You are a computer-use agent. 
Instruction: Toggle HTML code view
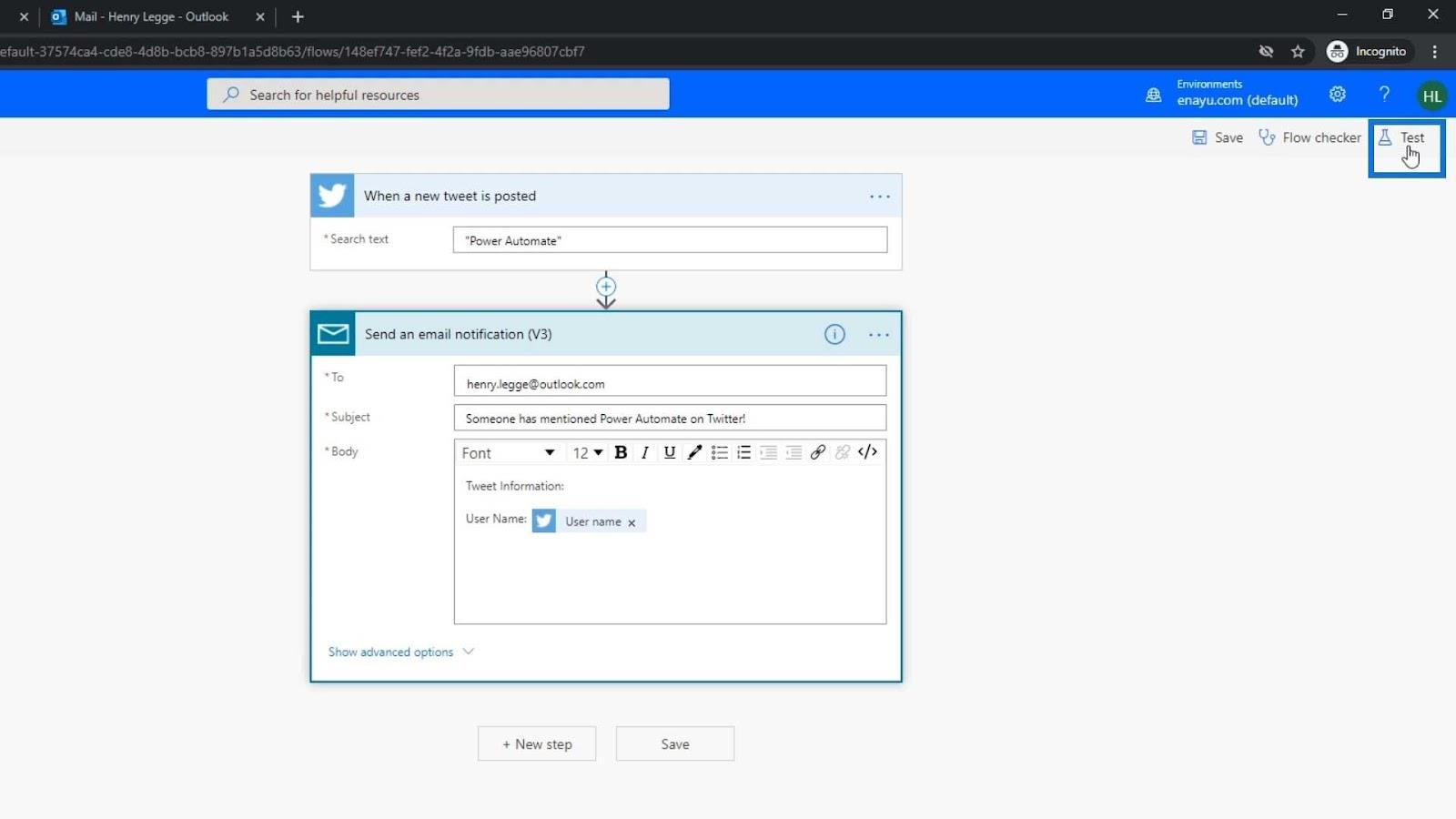pos(867,452)
